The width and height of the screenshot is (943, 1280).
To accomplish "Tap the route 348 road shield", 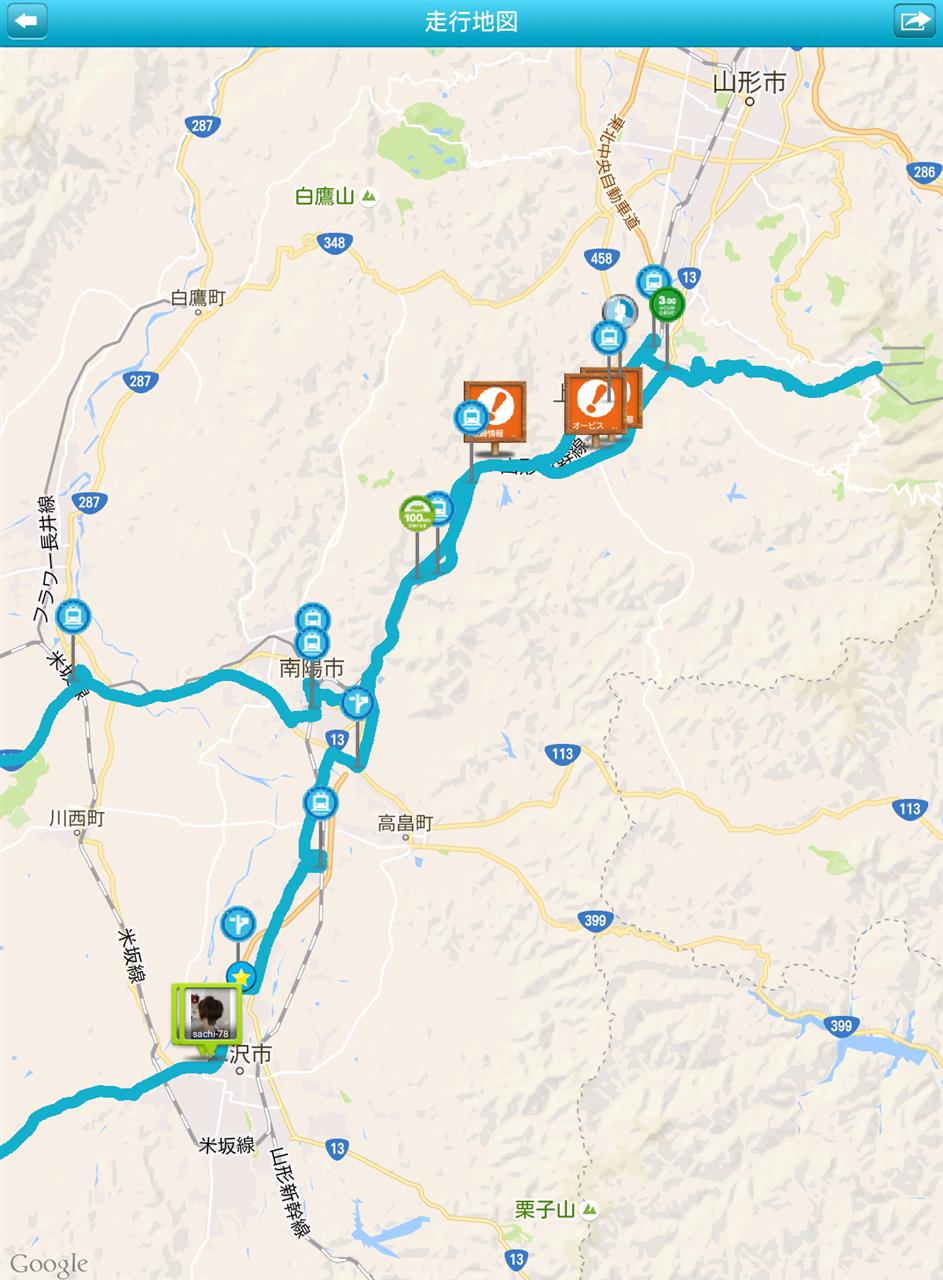I will coord(334,243).
